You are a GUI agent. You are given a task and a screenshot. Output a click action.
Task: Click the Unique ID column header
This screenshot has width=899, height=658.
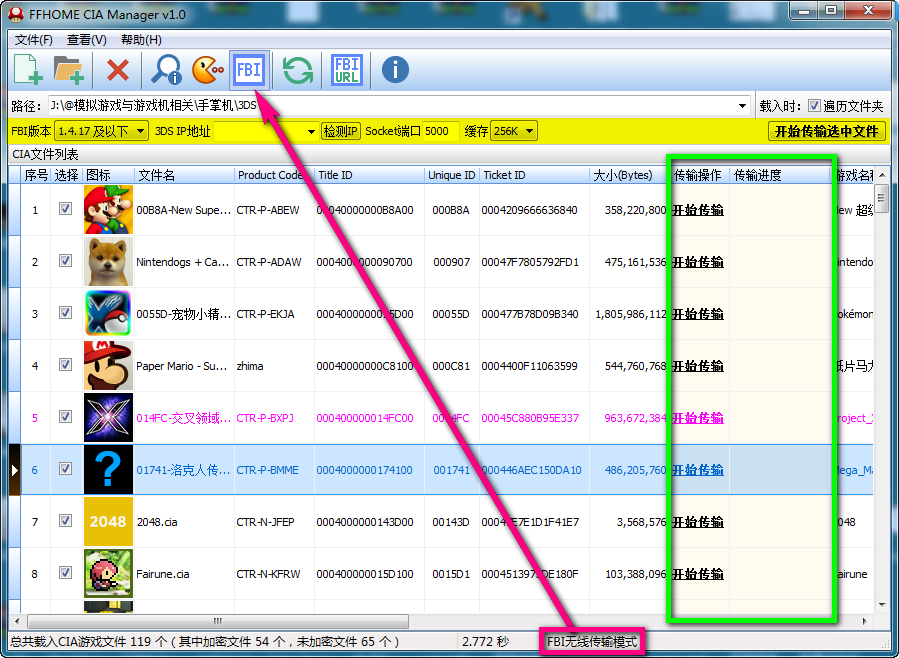(452, 175)
